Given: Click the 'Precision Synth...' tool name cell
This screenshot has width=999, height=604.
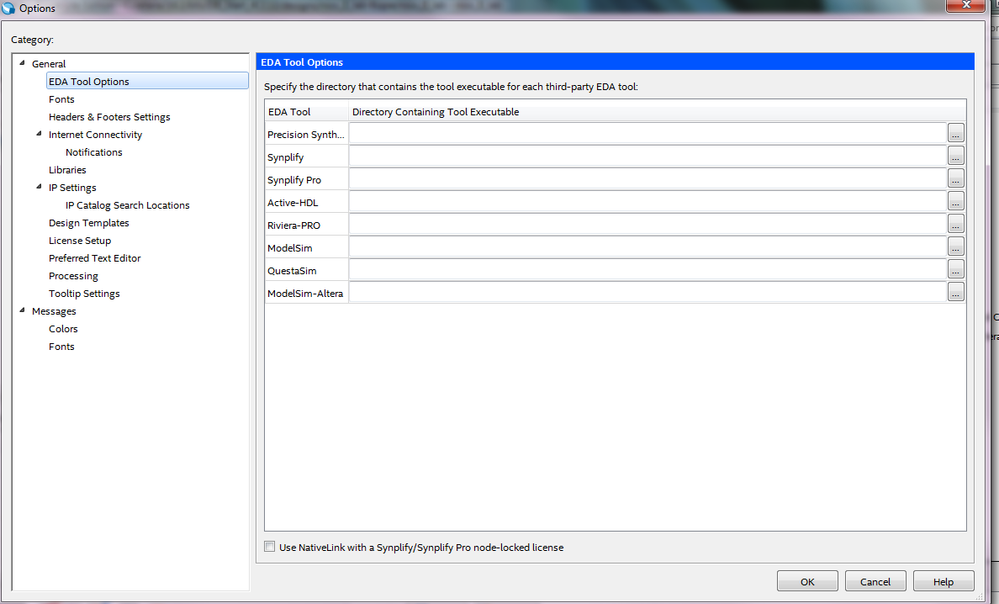Looking at the screenshot, I should pos(306,134).
